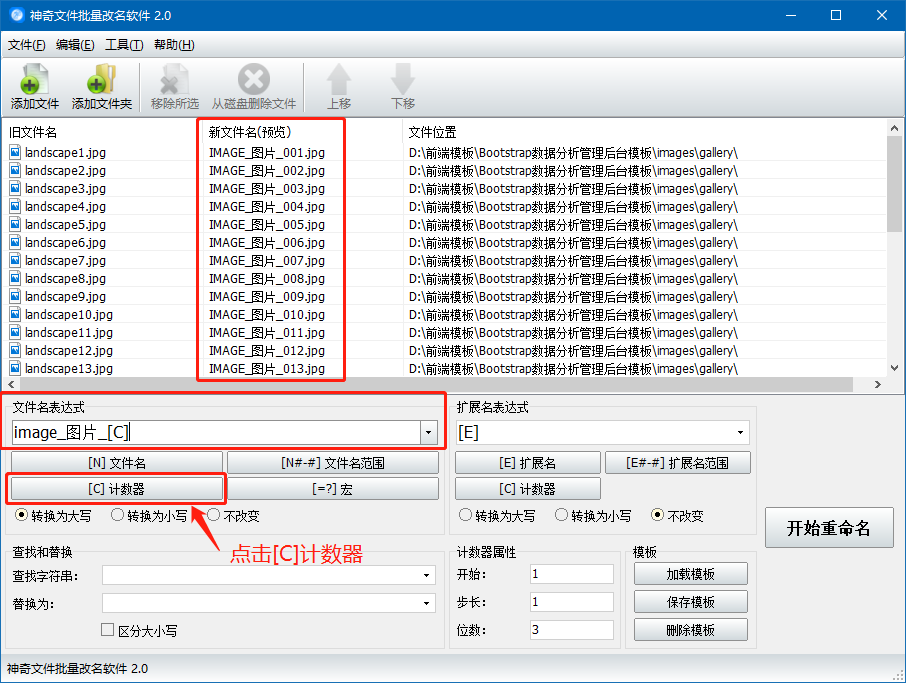Click the file icon beside landscape1.jpg
The image size is (906, 683).
13,152
